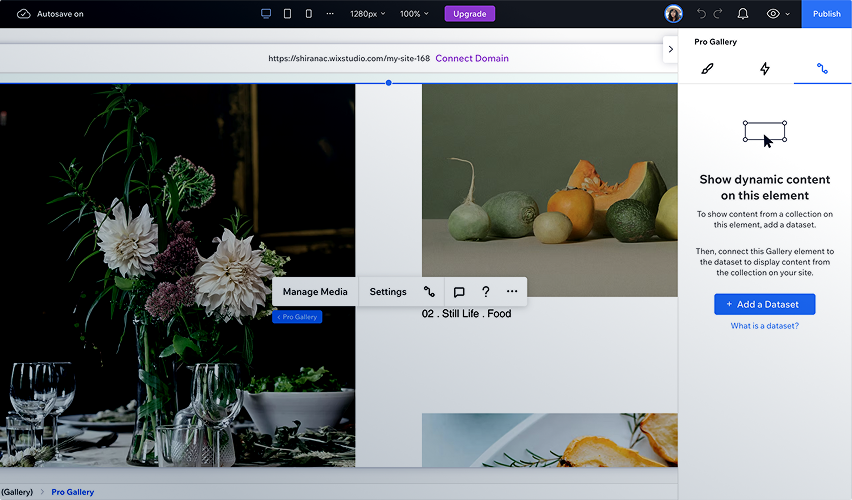Switch to mobile breakpoint view

[x=309, y=14]
